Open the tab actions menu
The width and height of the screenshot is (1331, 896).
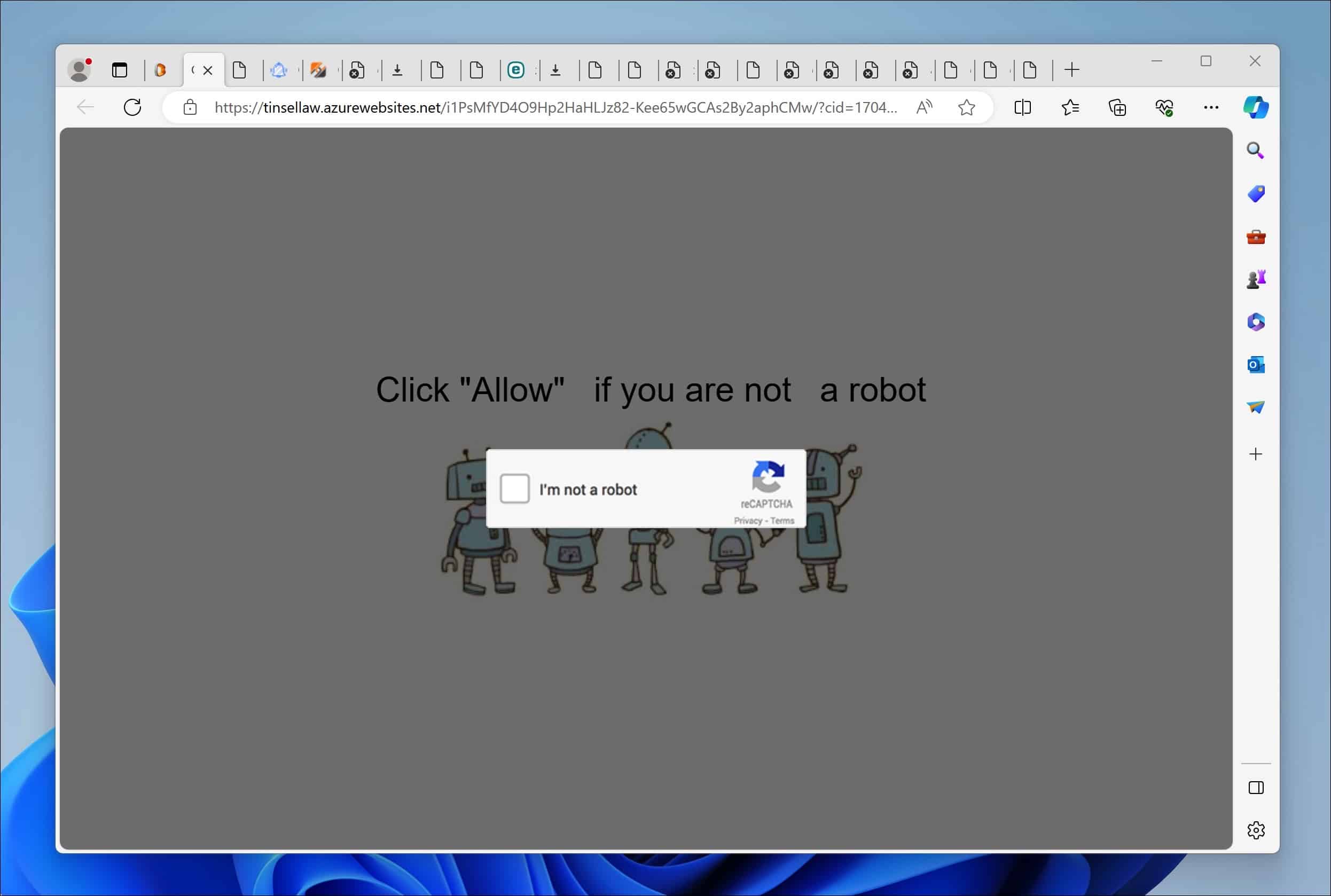[x=120, y=70]
